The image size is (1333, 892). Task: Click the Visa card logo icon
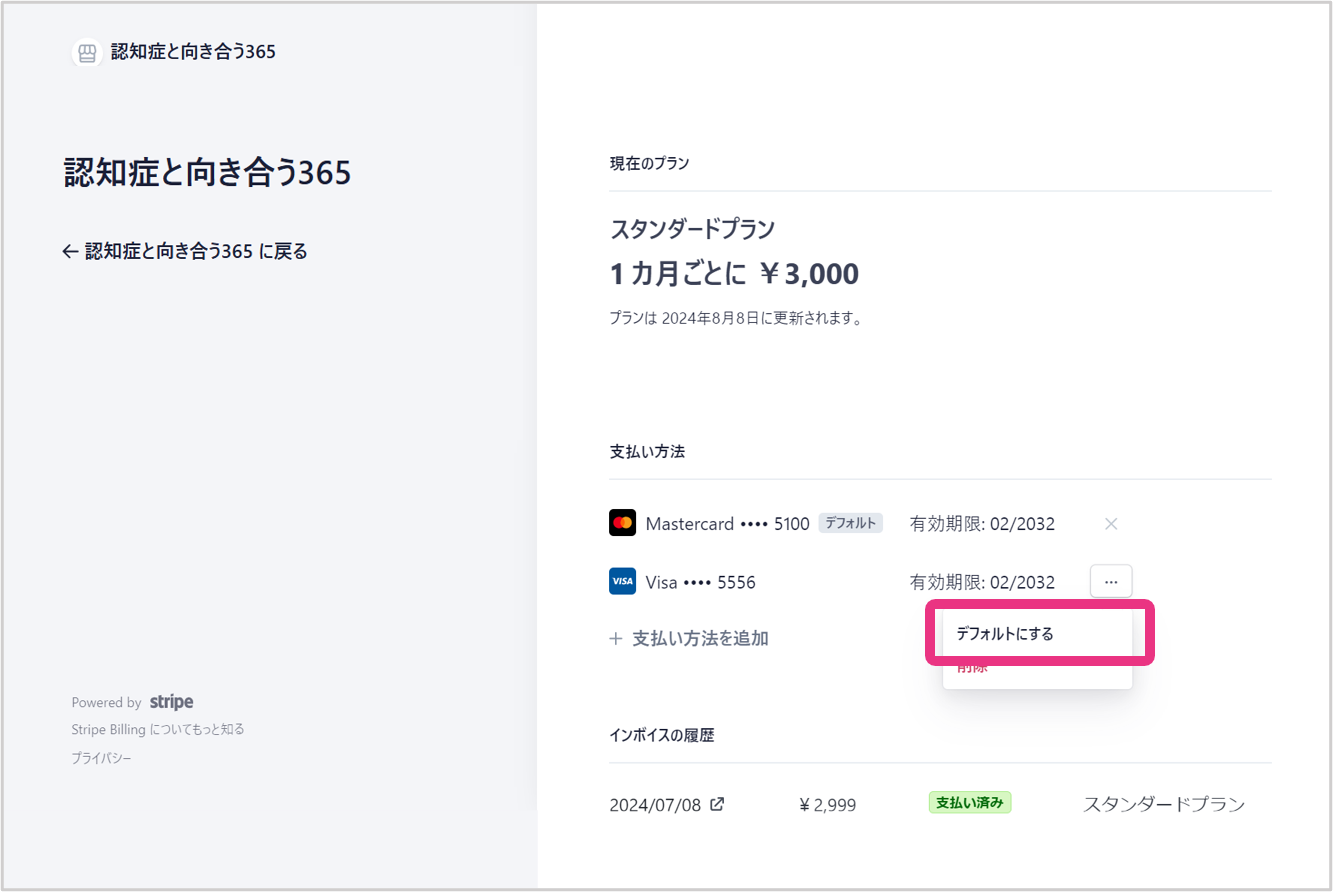pos(622,581)
